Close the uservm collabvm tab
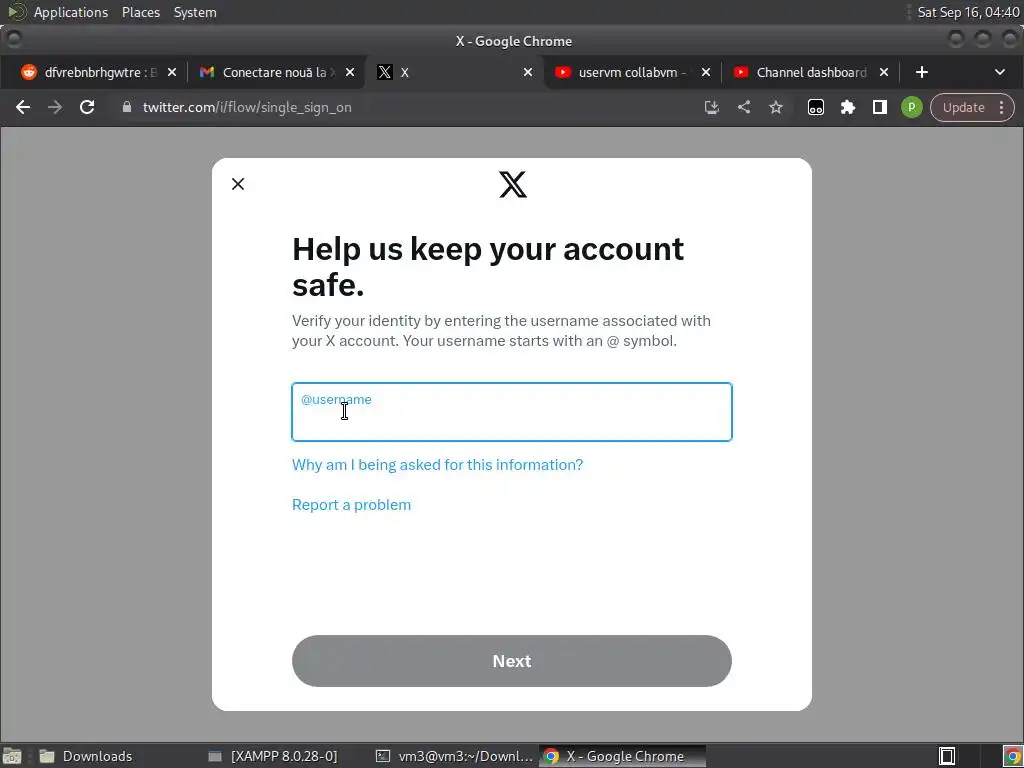Screen dimensions: 1024x768 click(706, 72)
